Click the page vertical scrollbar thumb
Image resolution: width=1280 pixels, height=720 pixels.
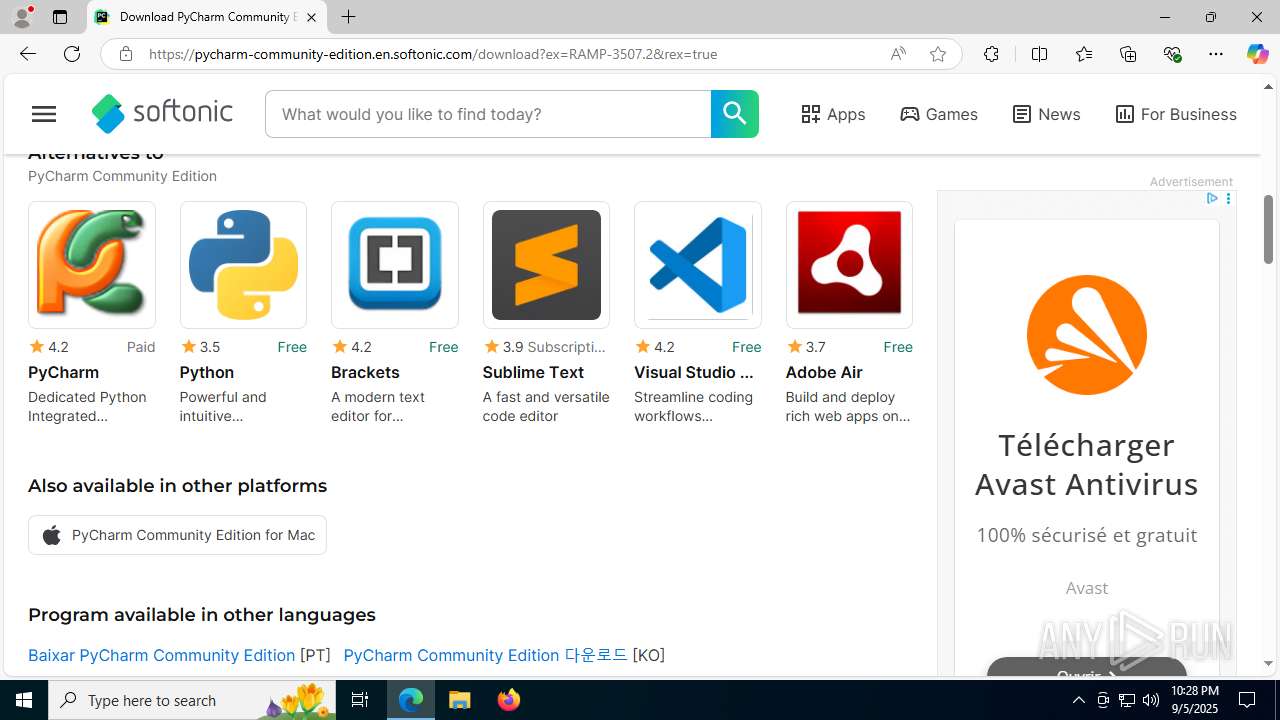tap(1269, 230)
